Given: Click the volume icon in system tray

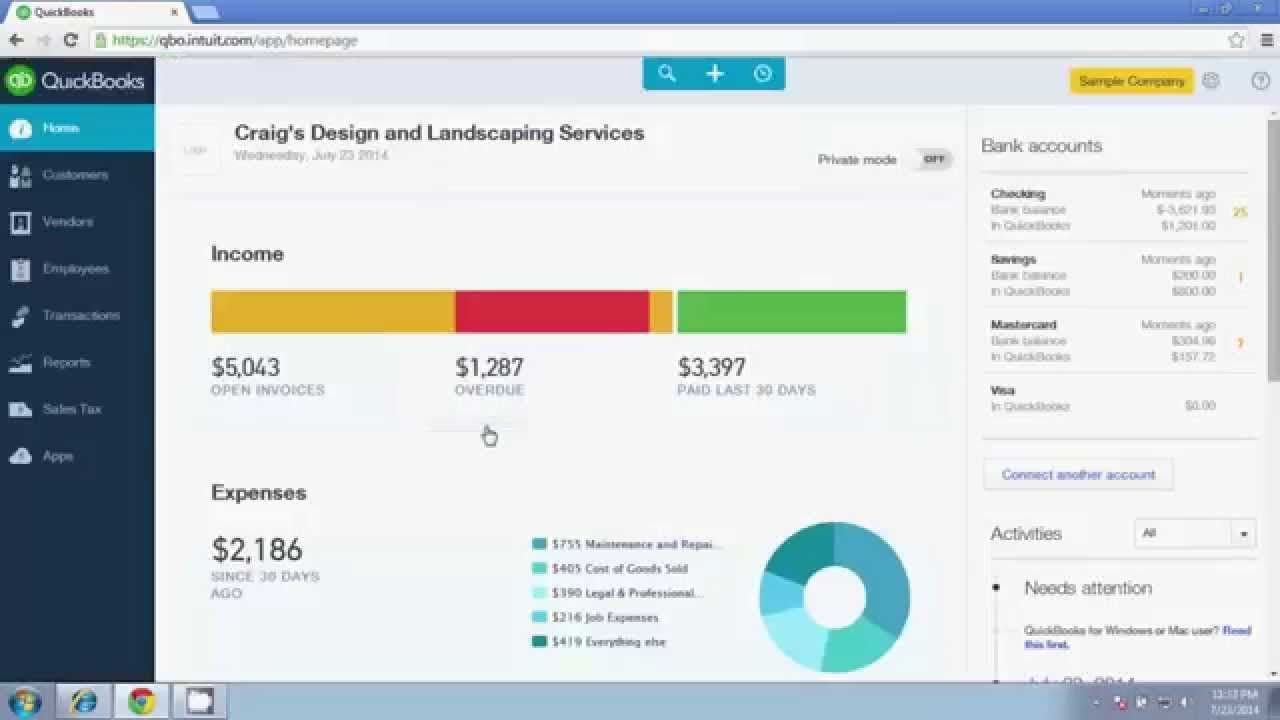Looking at the screenshot, I should tap(1185, 702).
